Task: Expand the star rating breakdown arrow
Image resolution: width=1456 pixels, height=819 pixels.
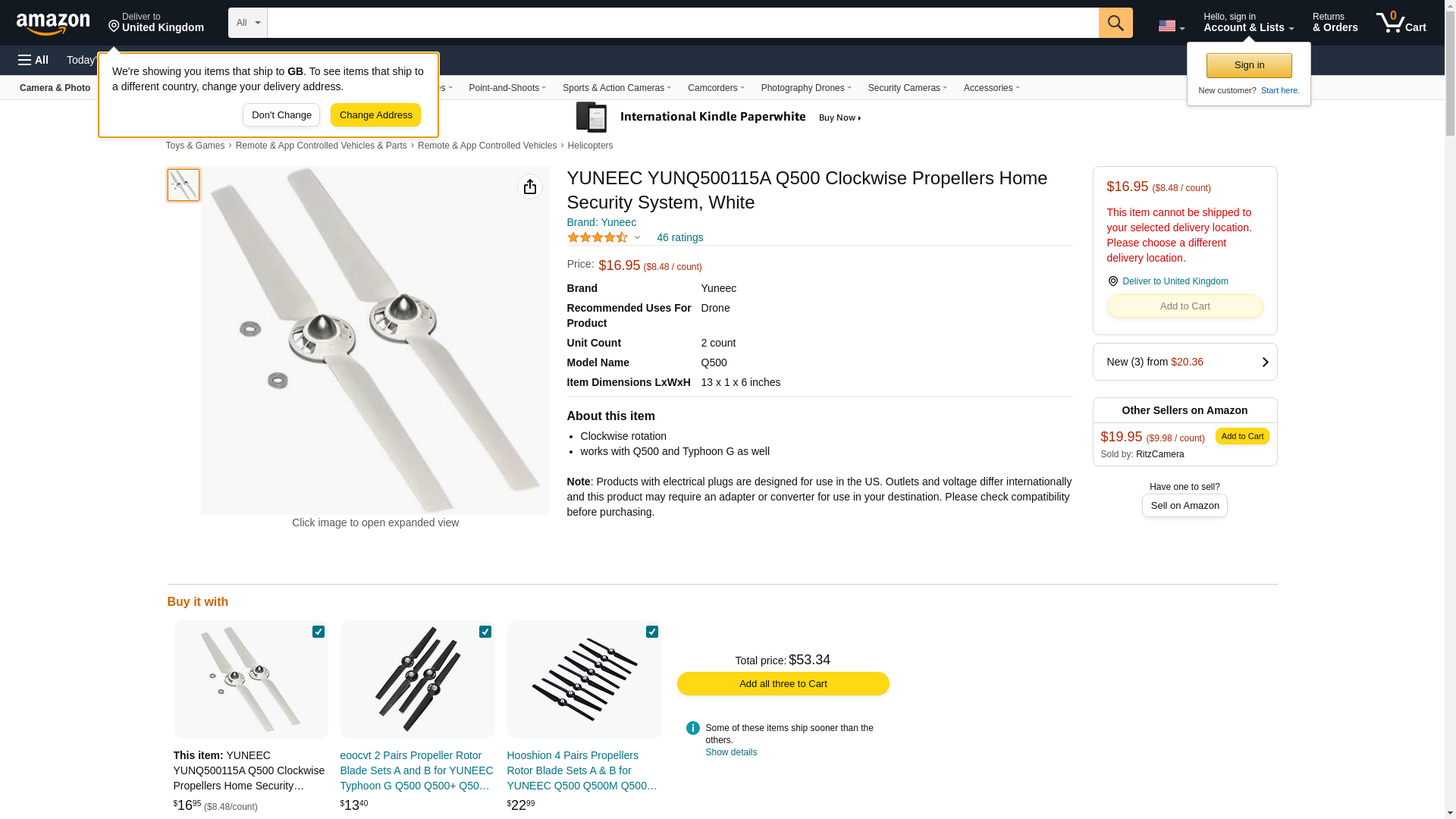Action: [637, 238]
